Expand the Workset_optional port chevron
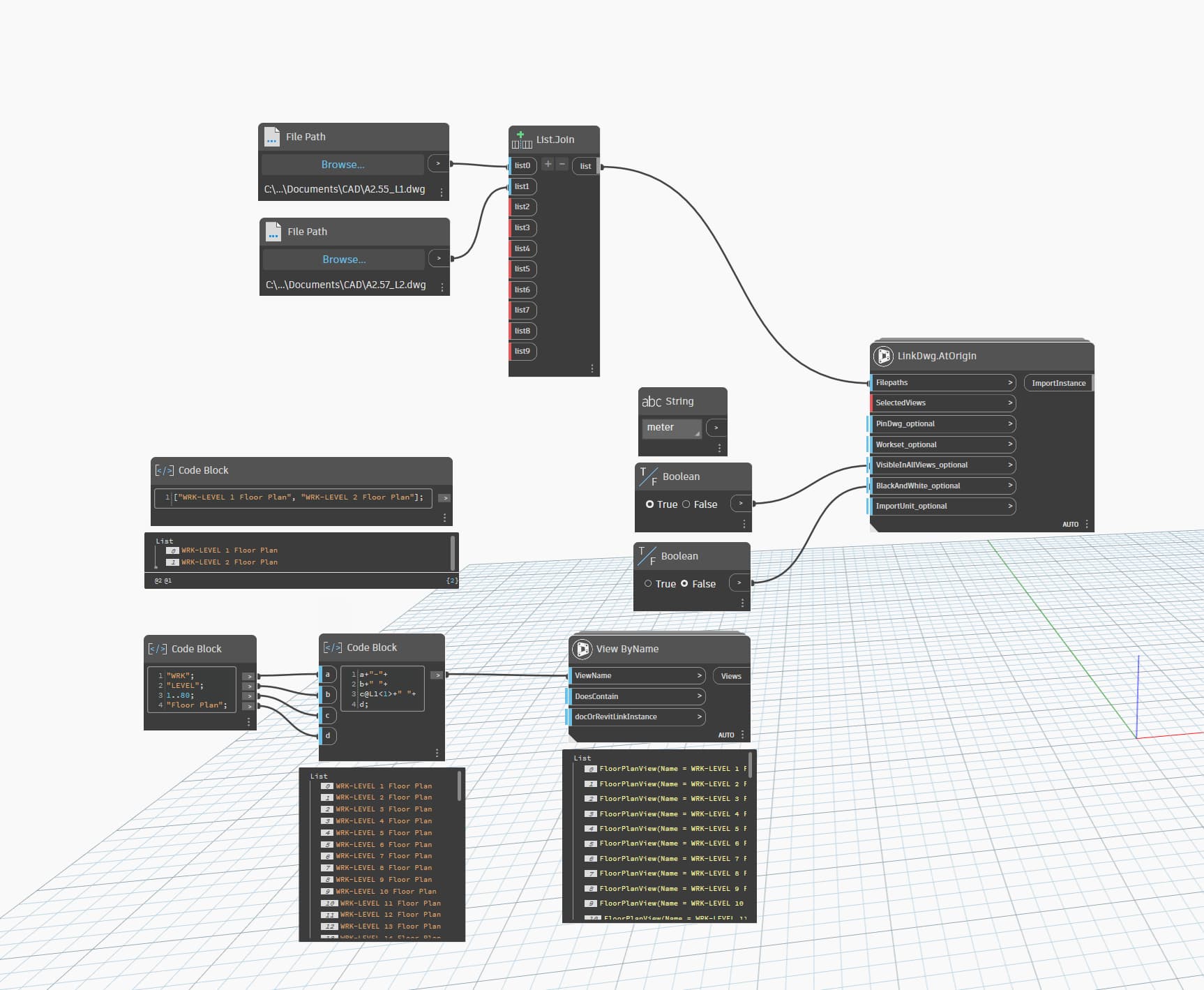The width and height of the screenshot is (1204, 990). [1009, 444]
